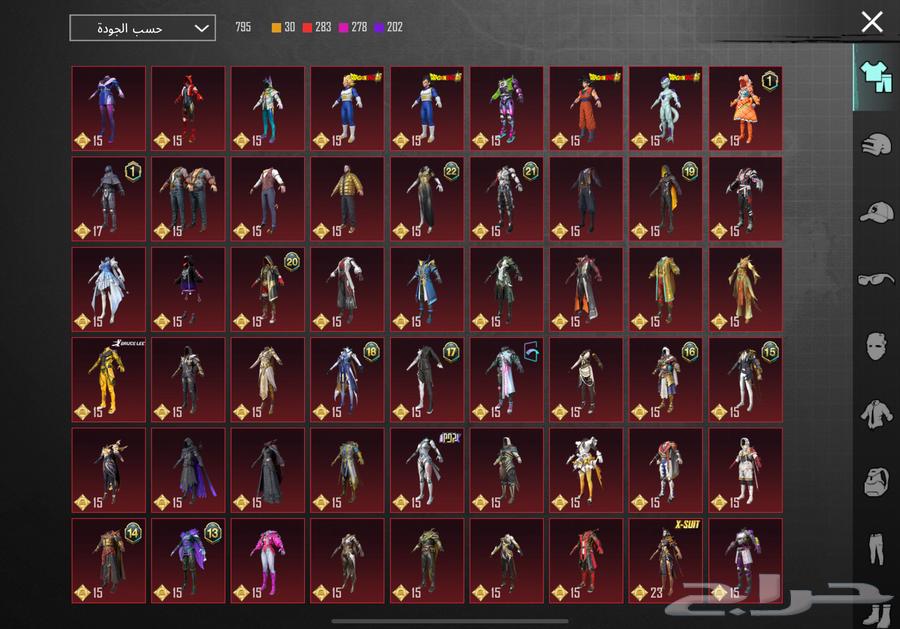Open the outfits category in the sidebar

click(x=875, y=77)
